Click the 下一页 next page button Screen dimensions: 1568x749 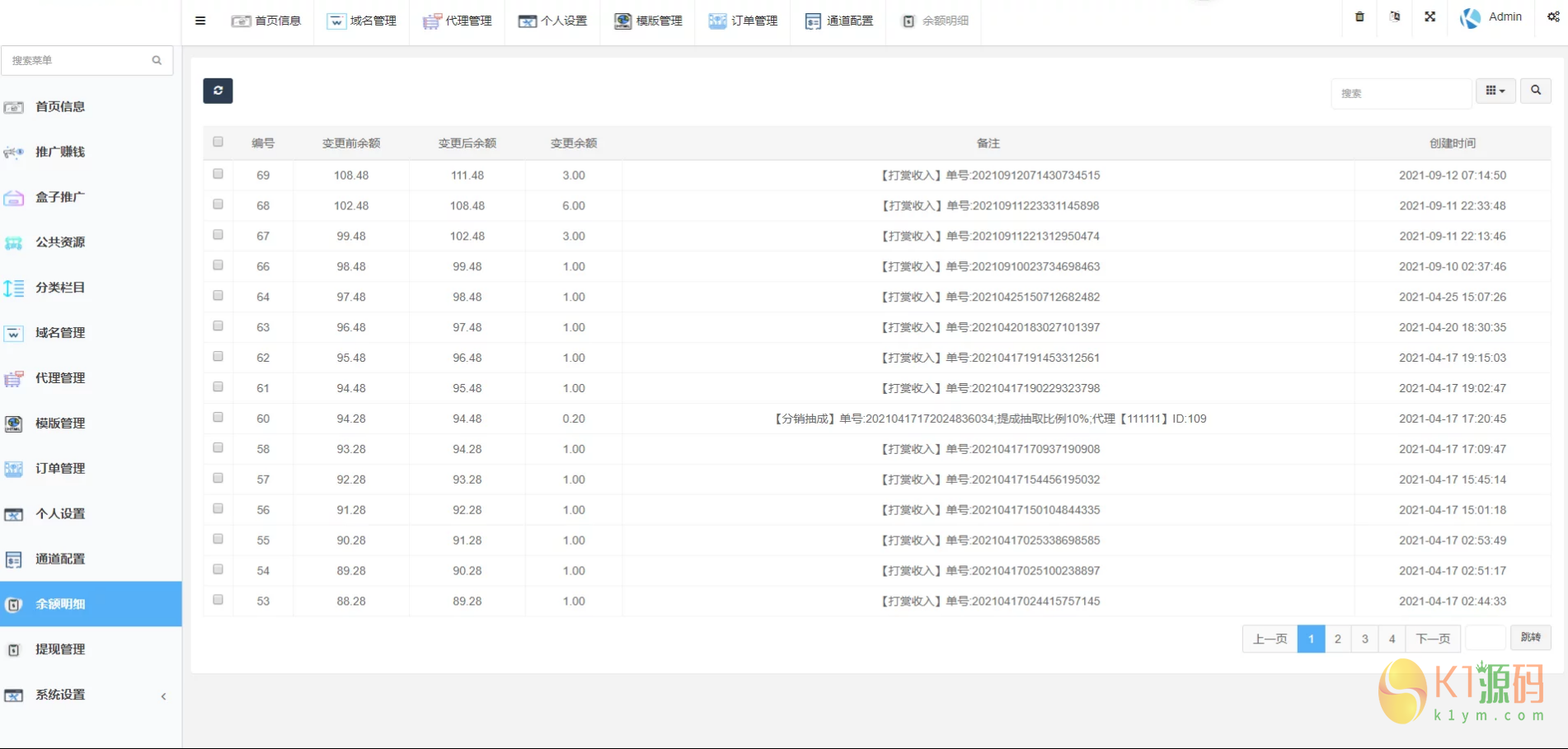coord(1432,639)
